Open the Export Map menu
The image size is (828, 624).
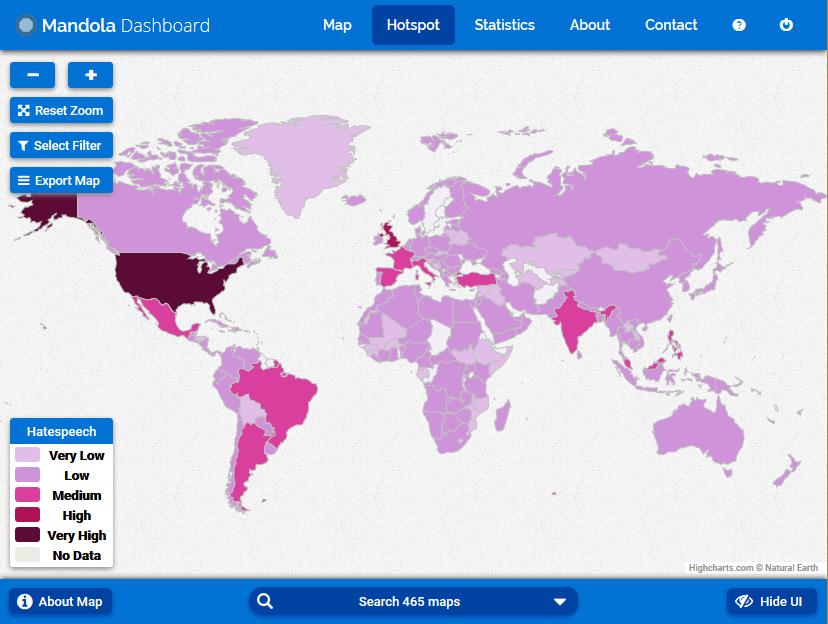(61, 181)
